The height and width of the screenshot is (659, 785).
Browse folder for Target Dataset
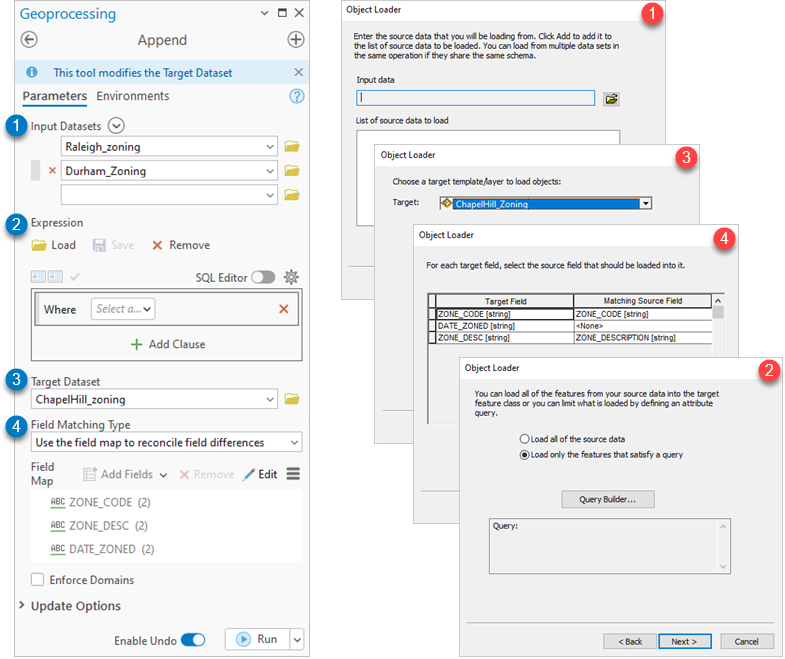click(292, 399)
